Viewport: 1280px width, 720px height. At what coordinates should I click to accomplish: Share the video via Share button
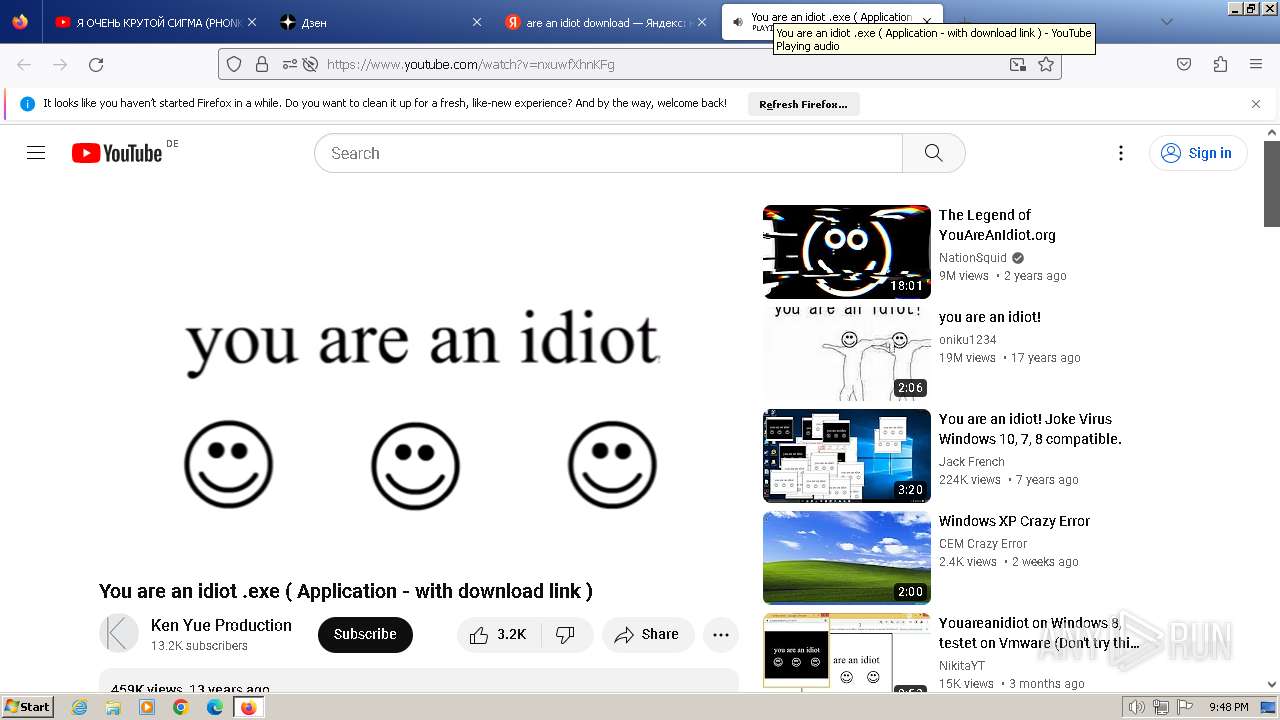point(648,635)
